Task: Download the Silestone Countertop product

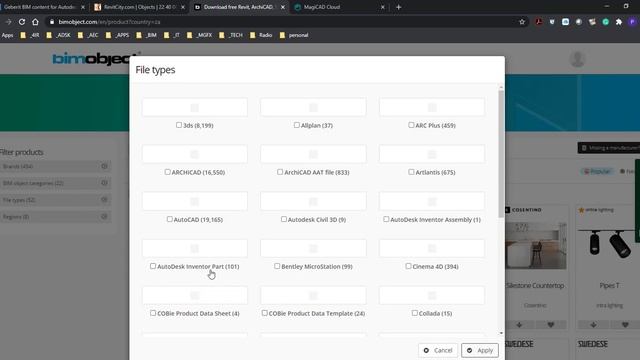Action: click(519, 325)
